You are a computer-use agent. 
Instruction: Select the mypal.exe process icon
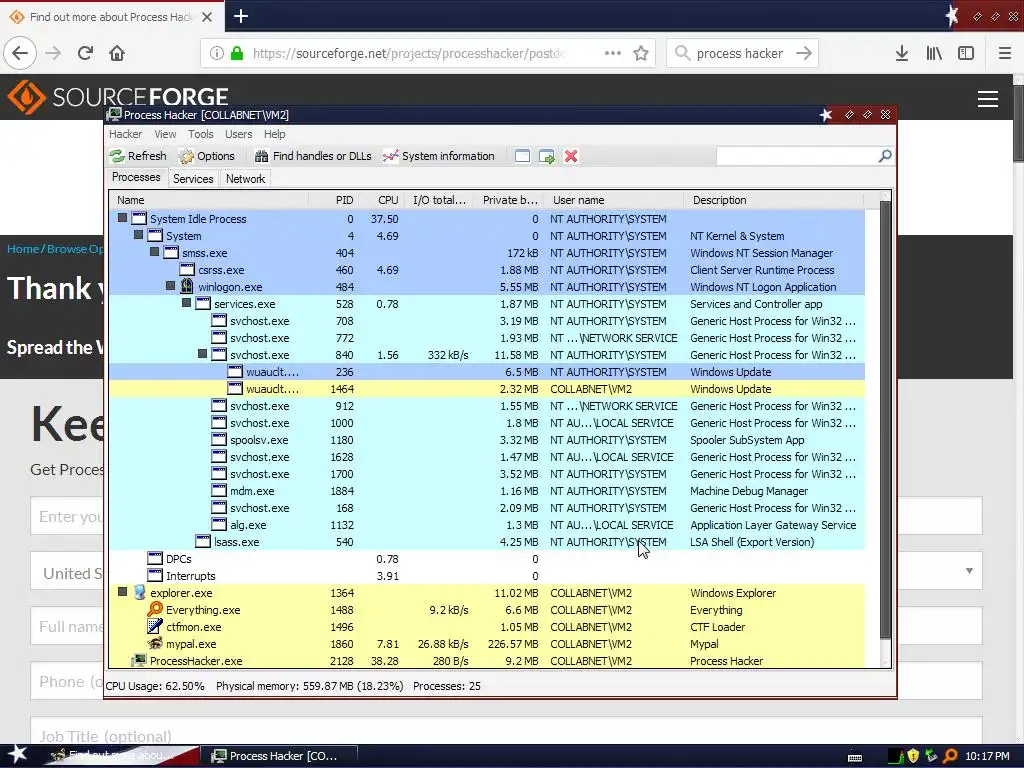tap(155, 643)
